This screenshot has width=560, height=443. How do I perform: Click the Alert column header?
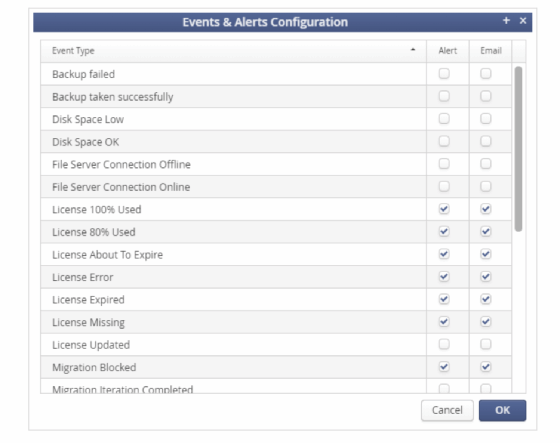[448, 51]
